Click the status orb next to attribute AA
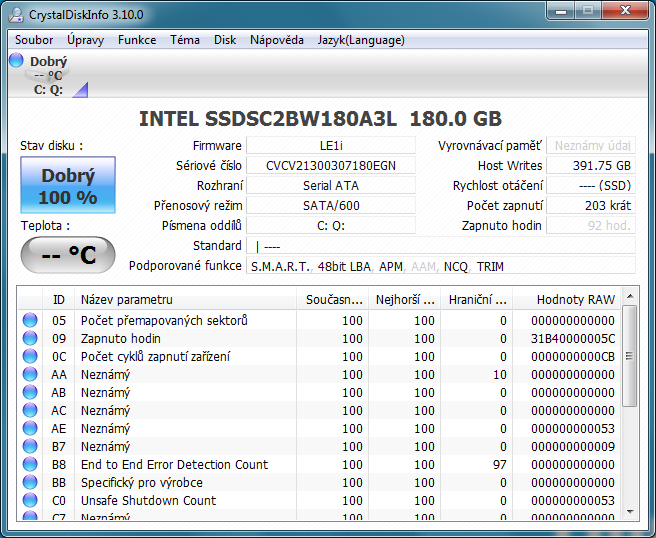The image size is (656, 538). (30, 375)
